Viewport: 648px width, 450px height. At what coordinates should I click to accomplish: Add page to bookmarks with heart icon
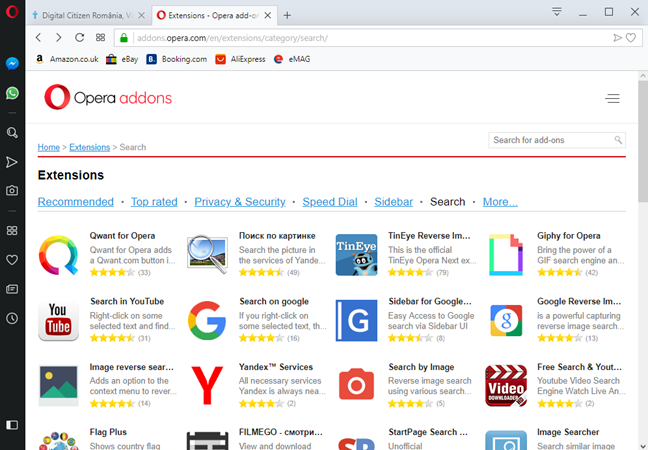coord(631,38)
